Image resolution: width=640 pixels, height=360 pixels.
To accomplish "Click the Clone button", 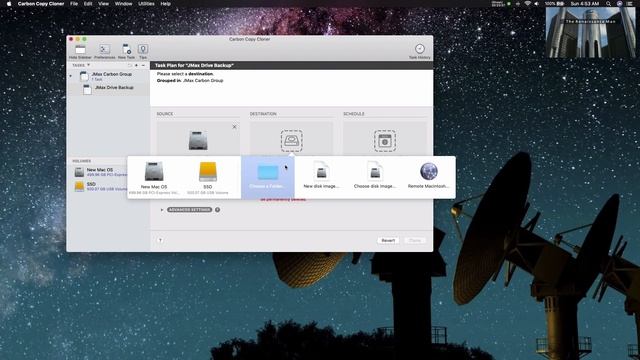I will pos(415,240).
